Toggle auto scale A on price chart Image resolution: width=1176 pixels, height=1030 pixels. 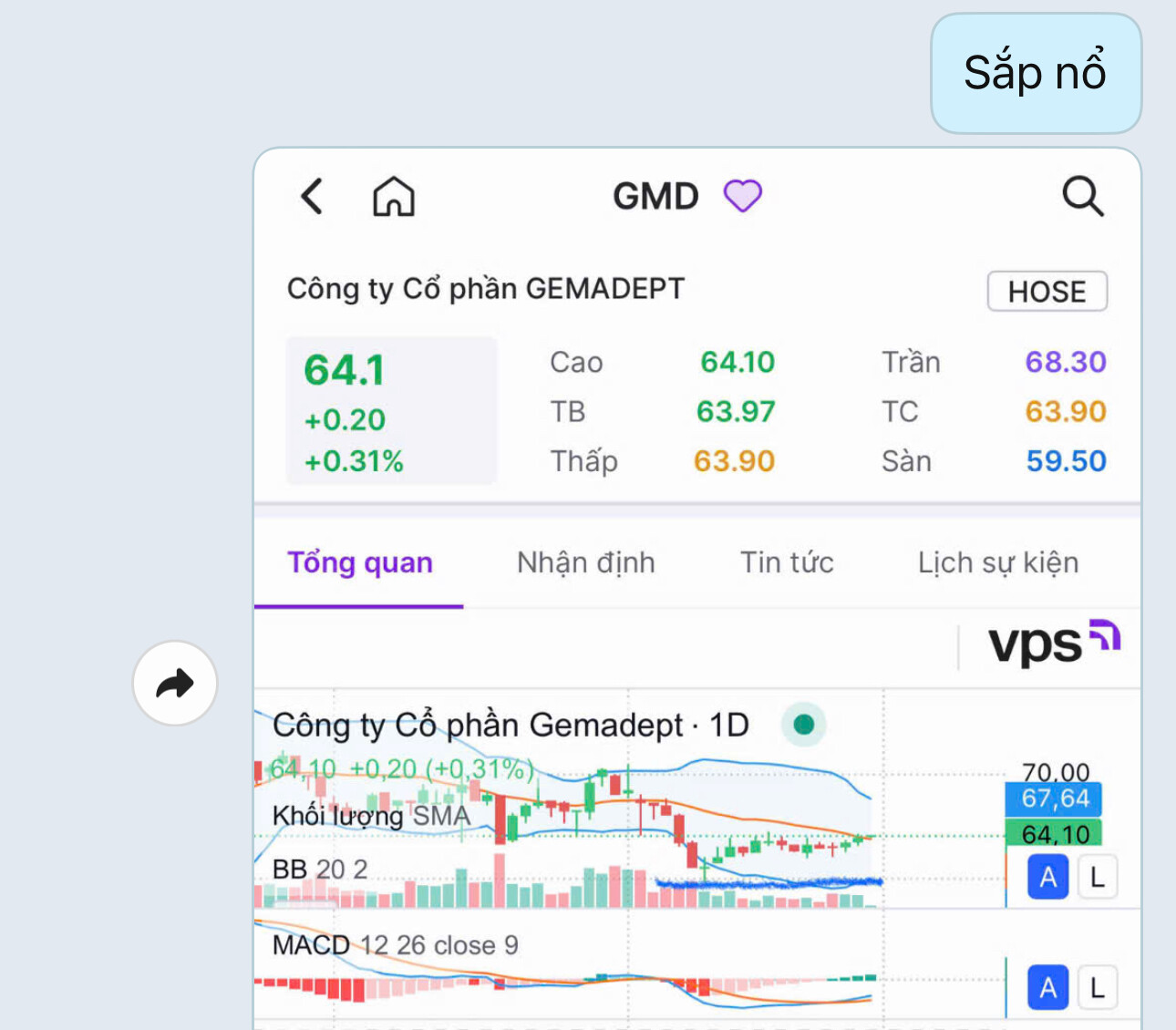1048,878
